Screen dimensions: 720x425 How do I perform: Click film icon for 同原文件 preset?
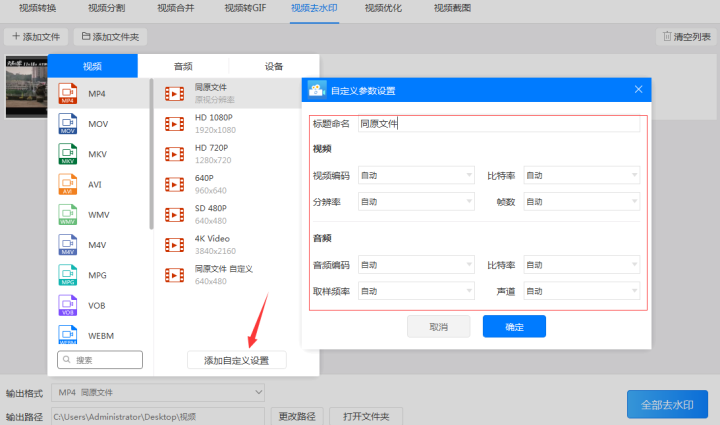click(174, 94)
